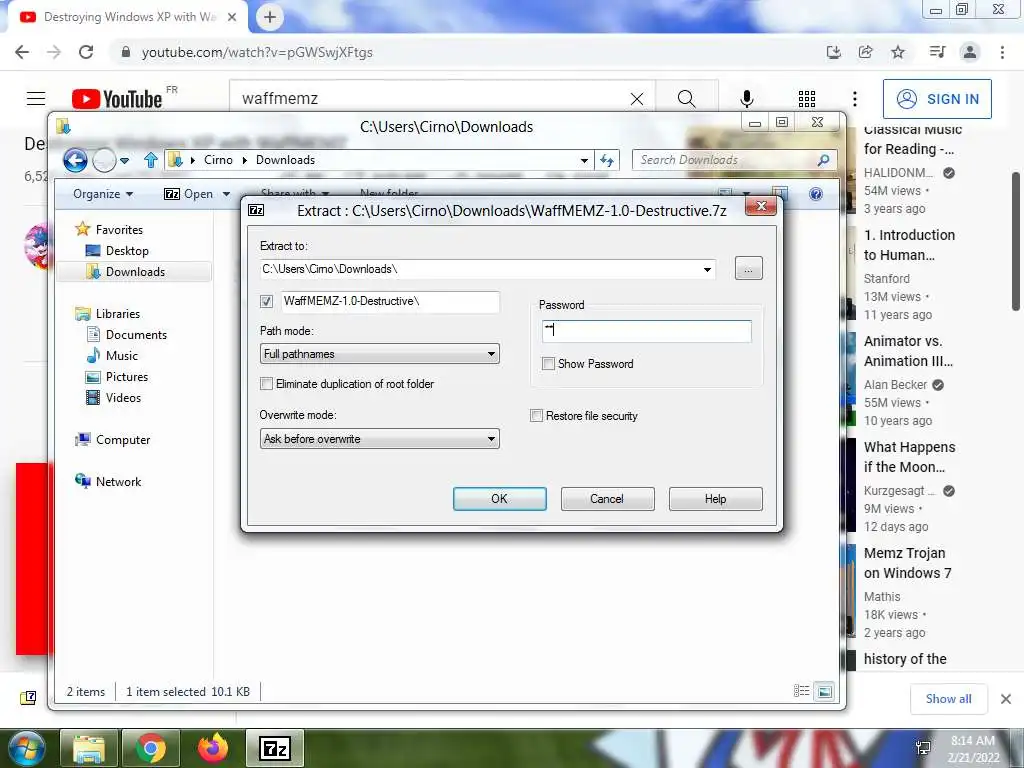This screenshot has width=1024, height=768.
Task: Switch Explorer to details view icon
Action: pos(801,691)
